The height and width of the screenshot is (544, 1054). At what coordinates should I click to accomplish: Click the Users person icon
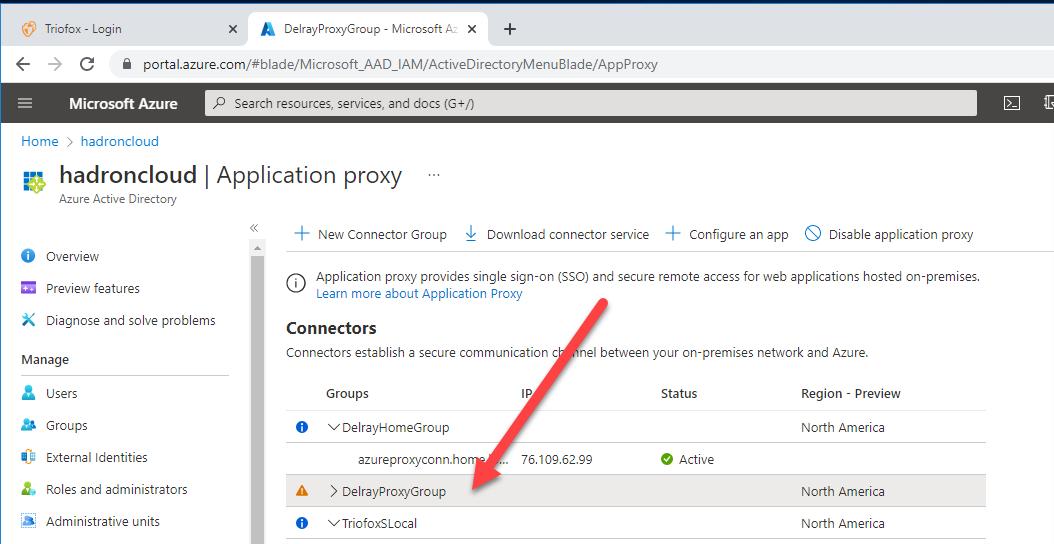pos(28,393)
